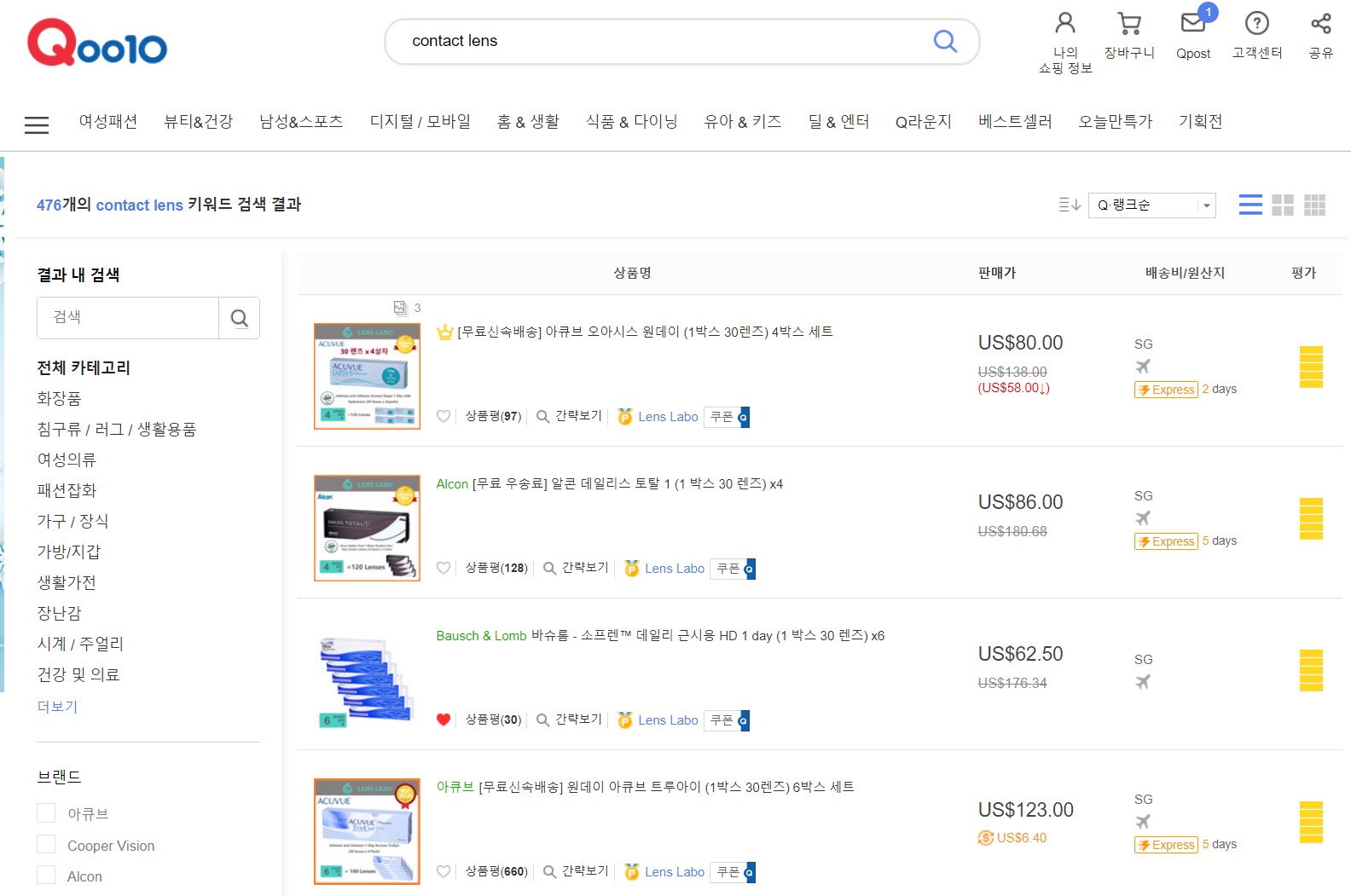
Task: Add 아큐브 트루아이 product to wishlist heart
Action: click(x=444, y=871)
